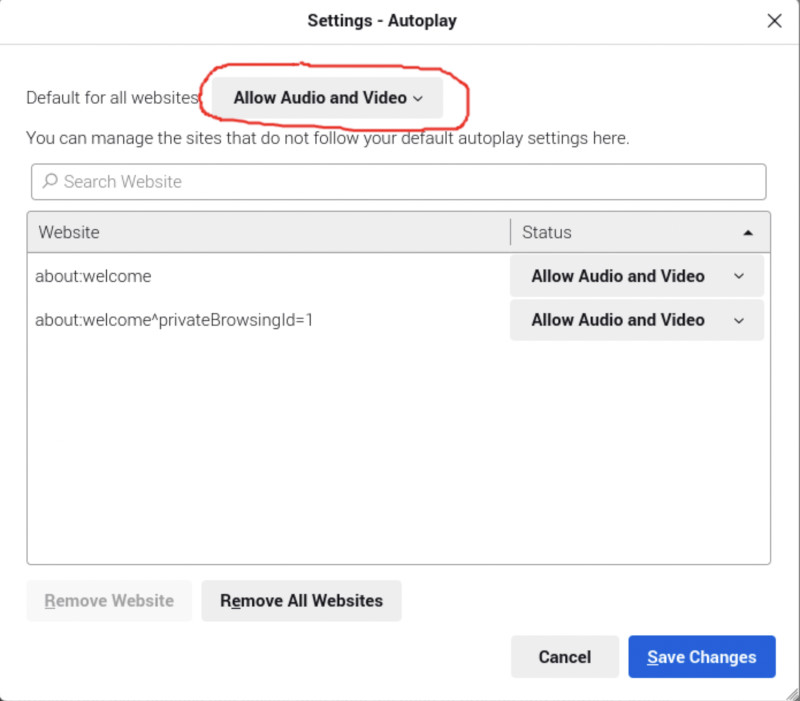Screen dimensions: 800x701
Task: Click into the Search Website field
Action: click(400, 182)
